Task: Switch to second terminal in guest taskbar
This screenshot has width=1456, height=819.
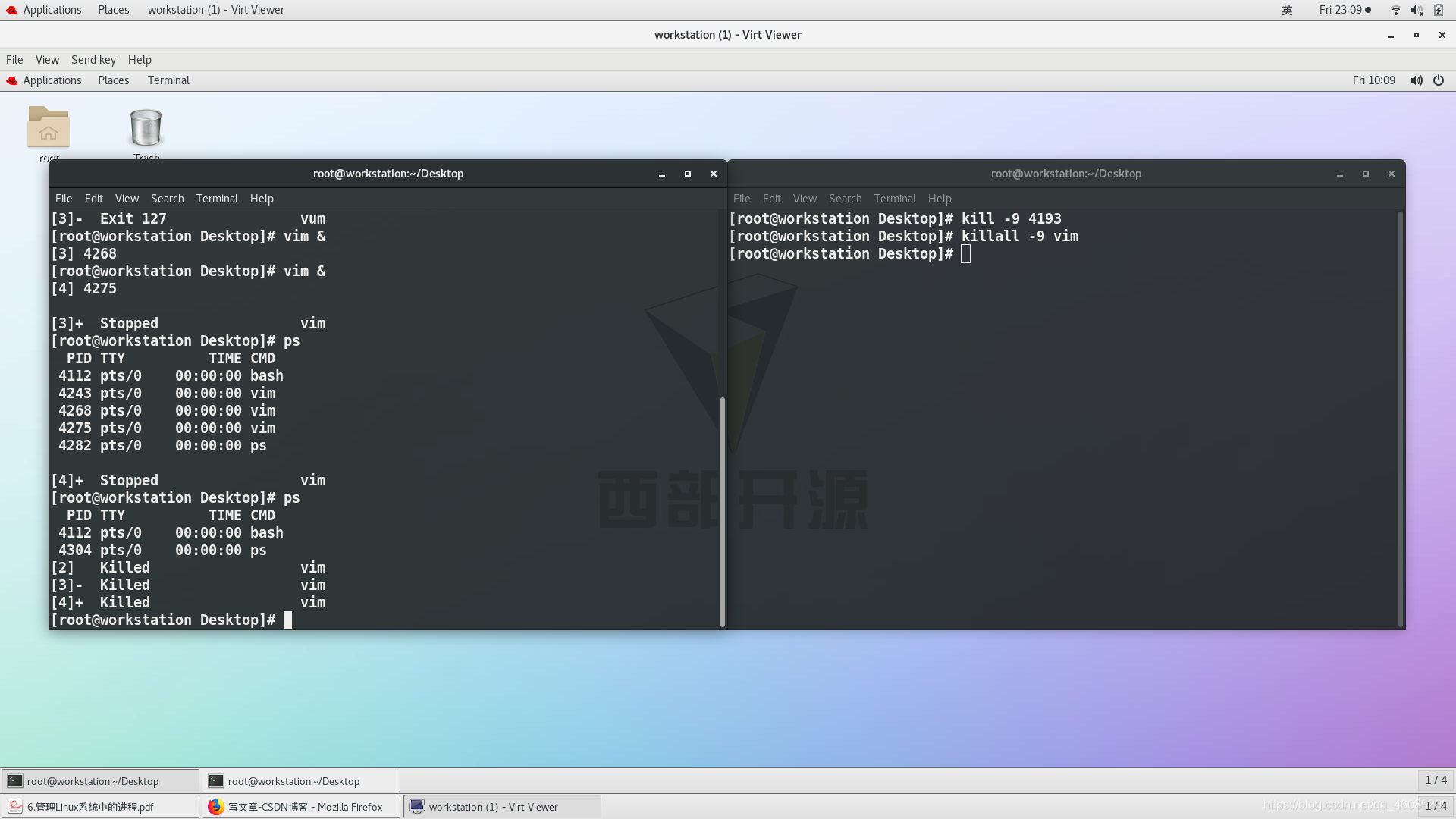Action: click(302, 781)
